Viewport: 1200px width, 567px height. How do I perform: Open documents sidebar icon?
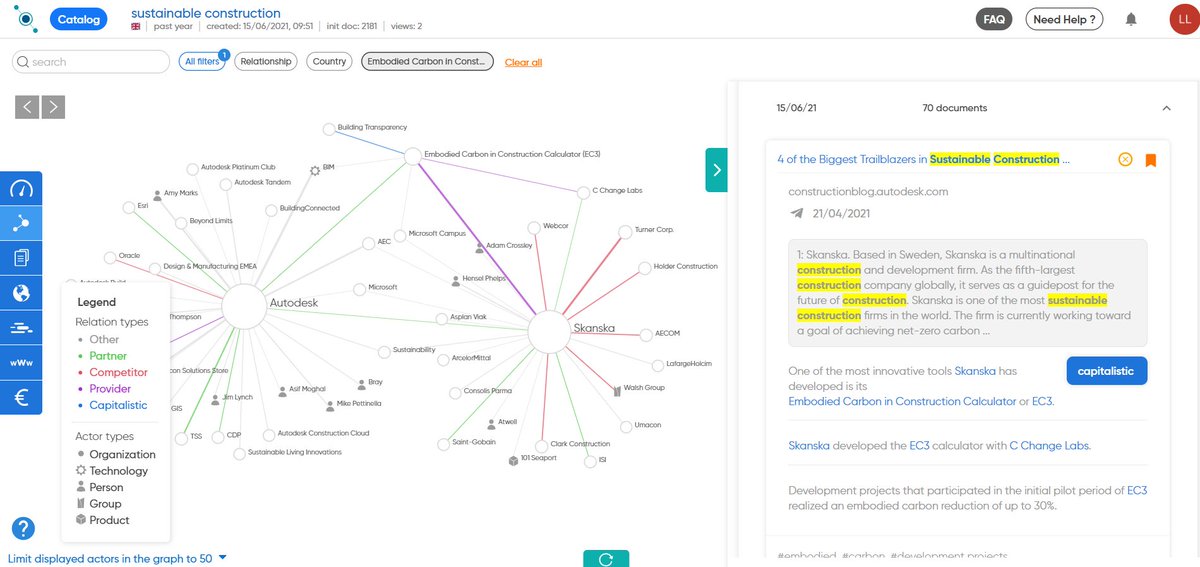tap(21, 259)
